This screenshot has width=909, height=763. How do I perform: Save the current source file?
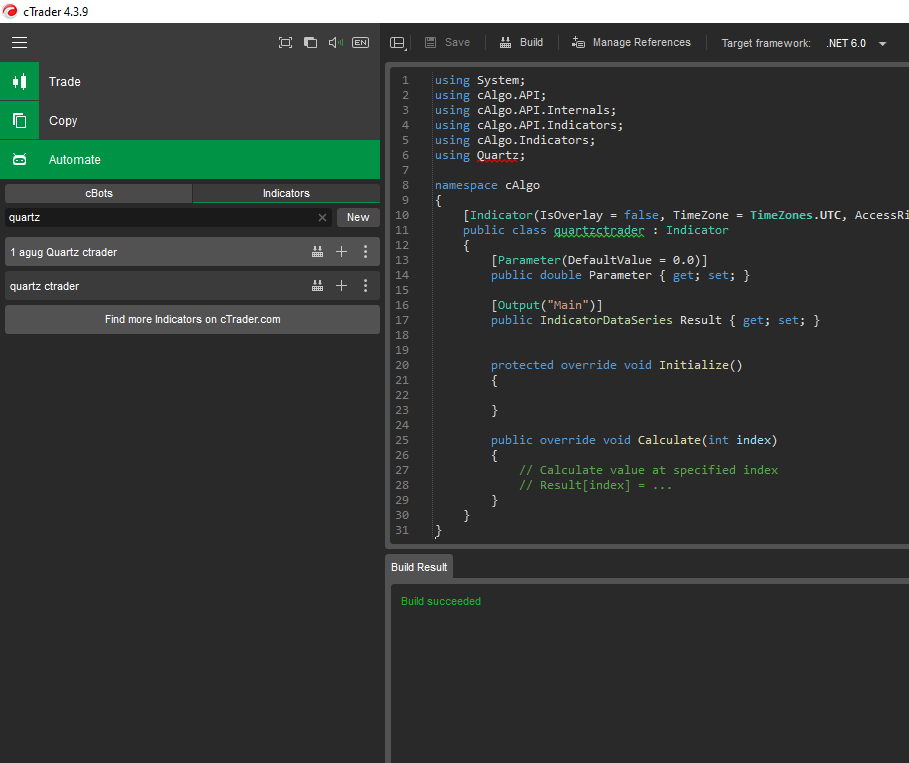(x=447, y=42)
